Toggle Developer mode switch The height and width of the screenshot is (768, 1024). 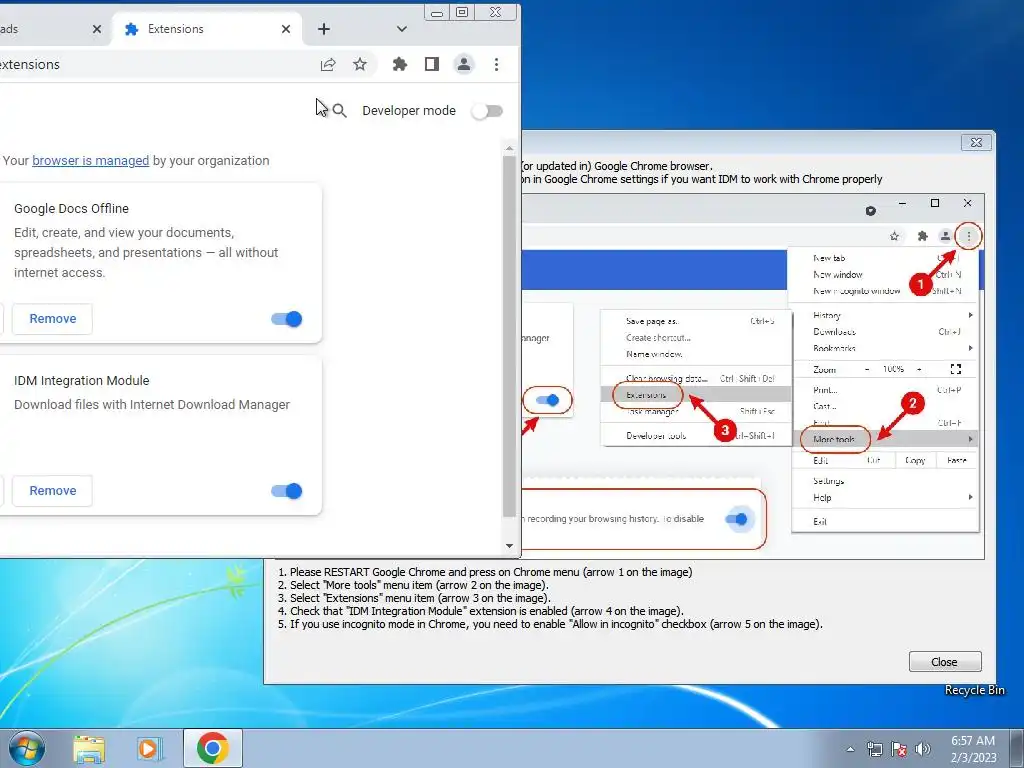[487, 111]
